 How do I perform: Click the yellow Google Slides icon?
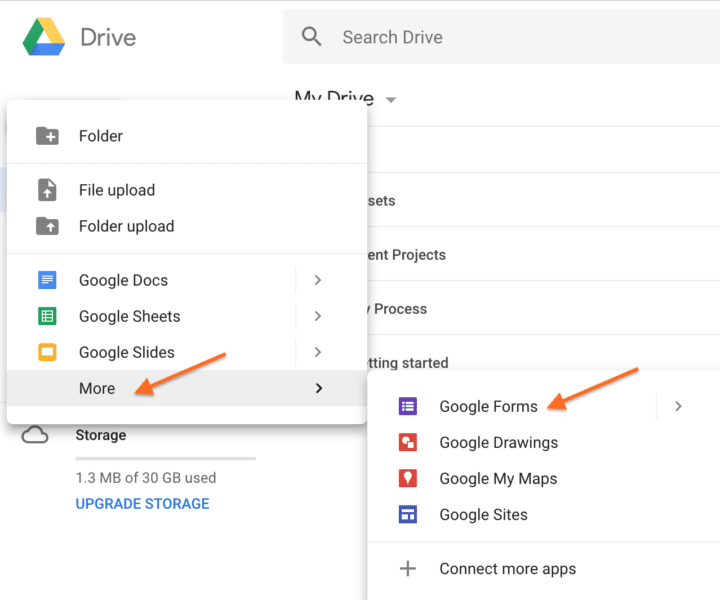click(x=47, y=352)
